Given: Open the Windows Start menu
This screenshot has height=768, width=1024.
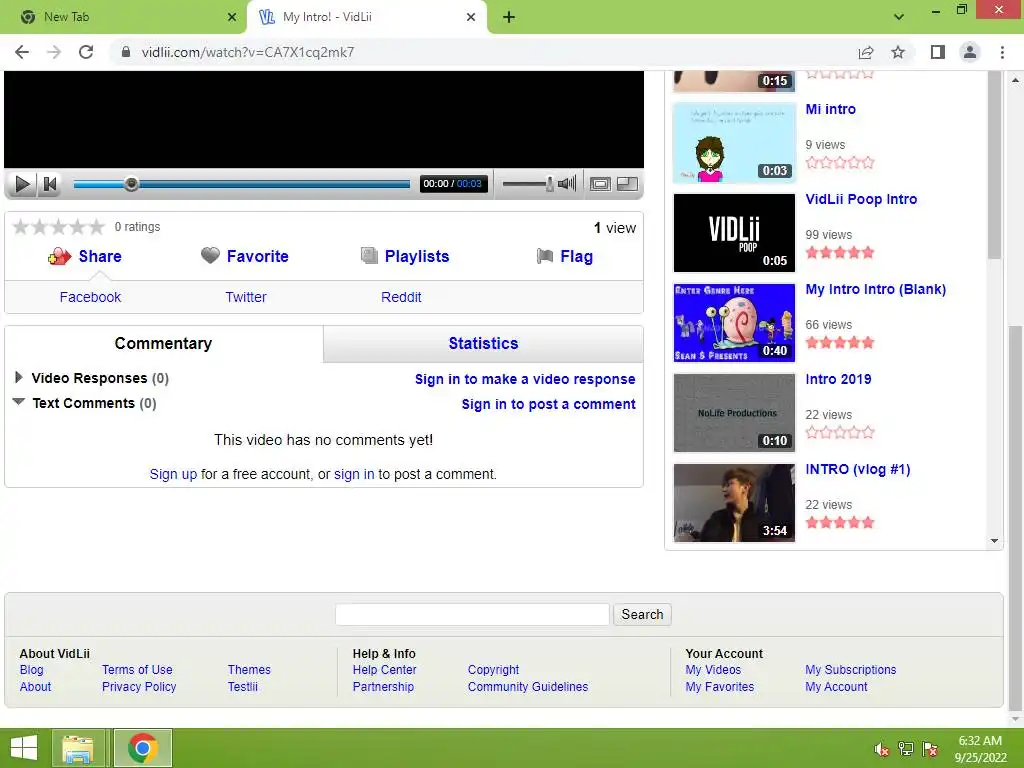Looking at the screenshot, I should [24, 748].
